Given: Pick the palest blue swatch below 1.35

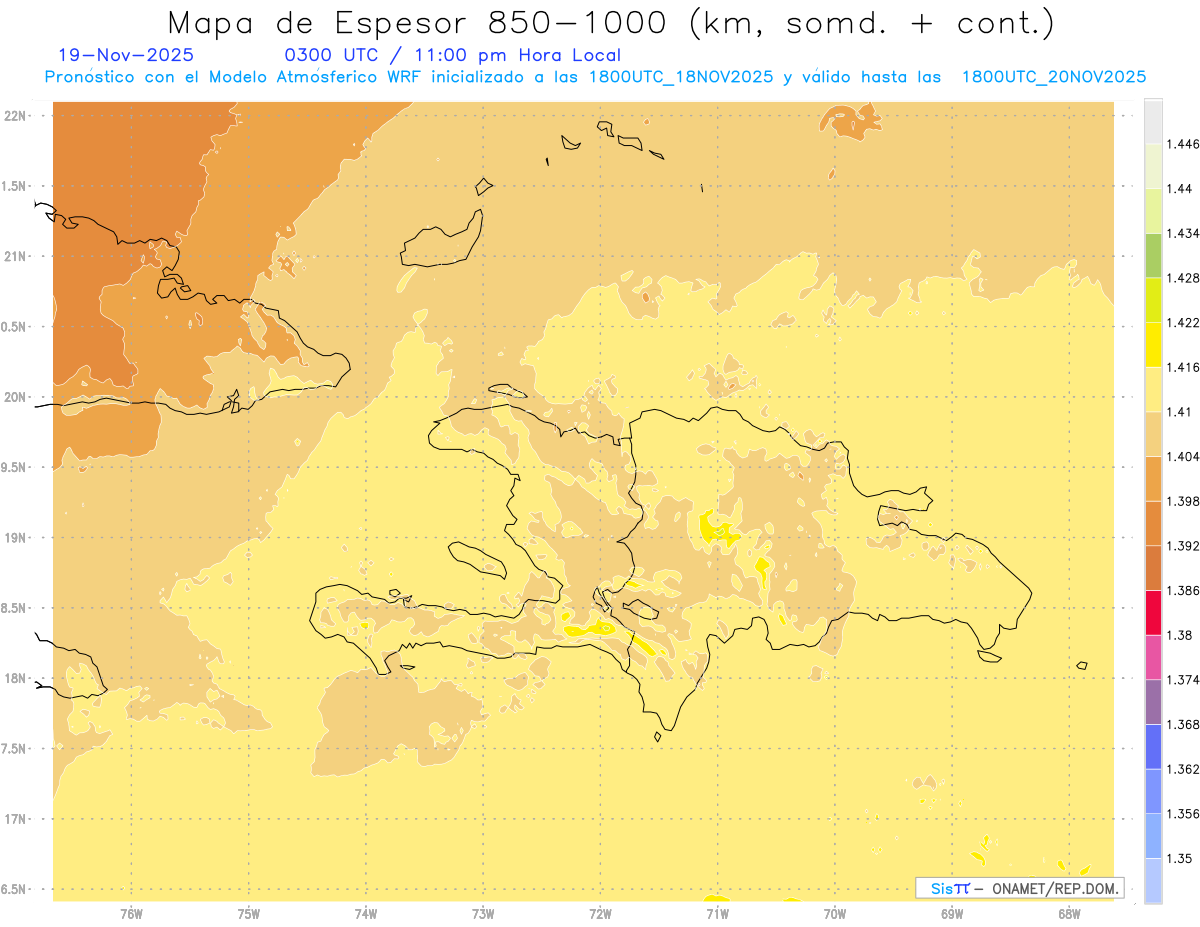Looking at the screenshot, I should 1153,880.
